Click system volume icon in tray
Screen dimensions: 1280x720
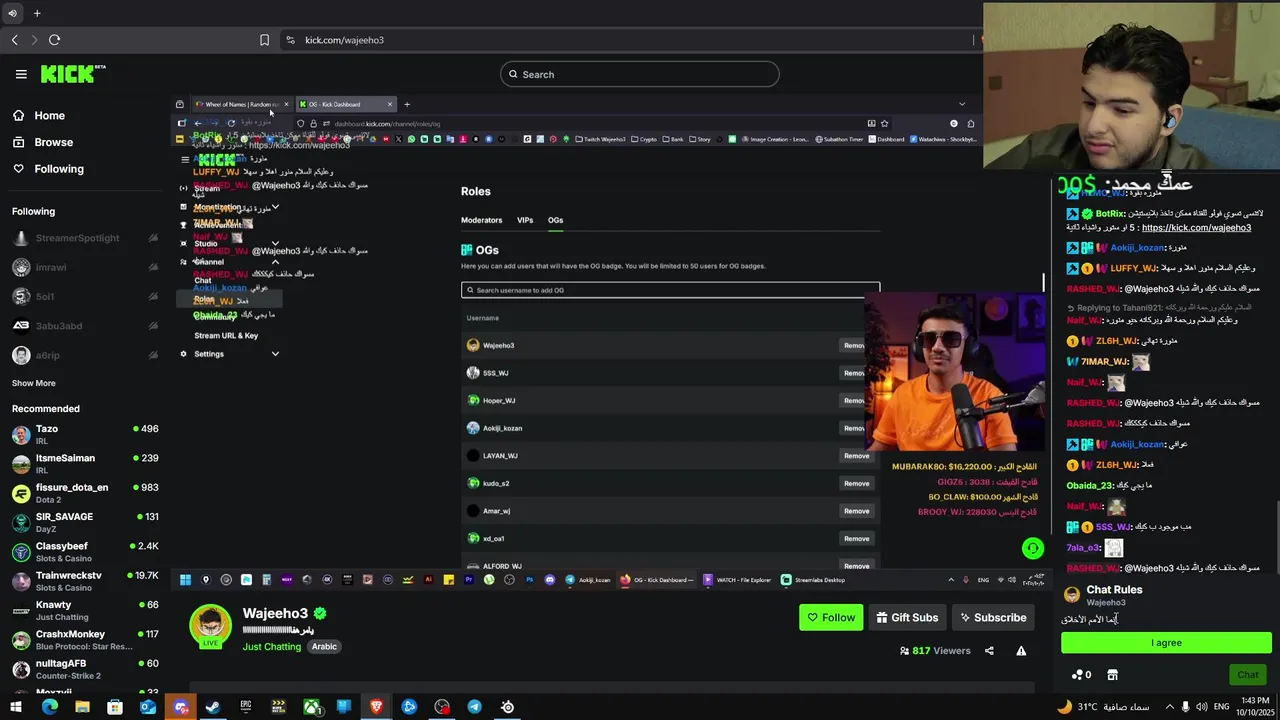click(x=1200, y=707)
